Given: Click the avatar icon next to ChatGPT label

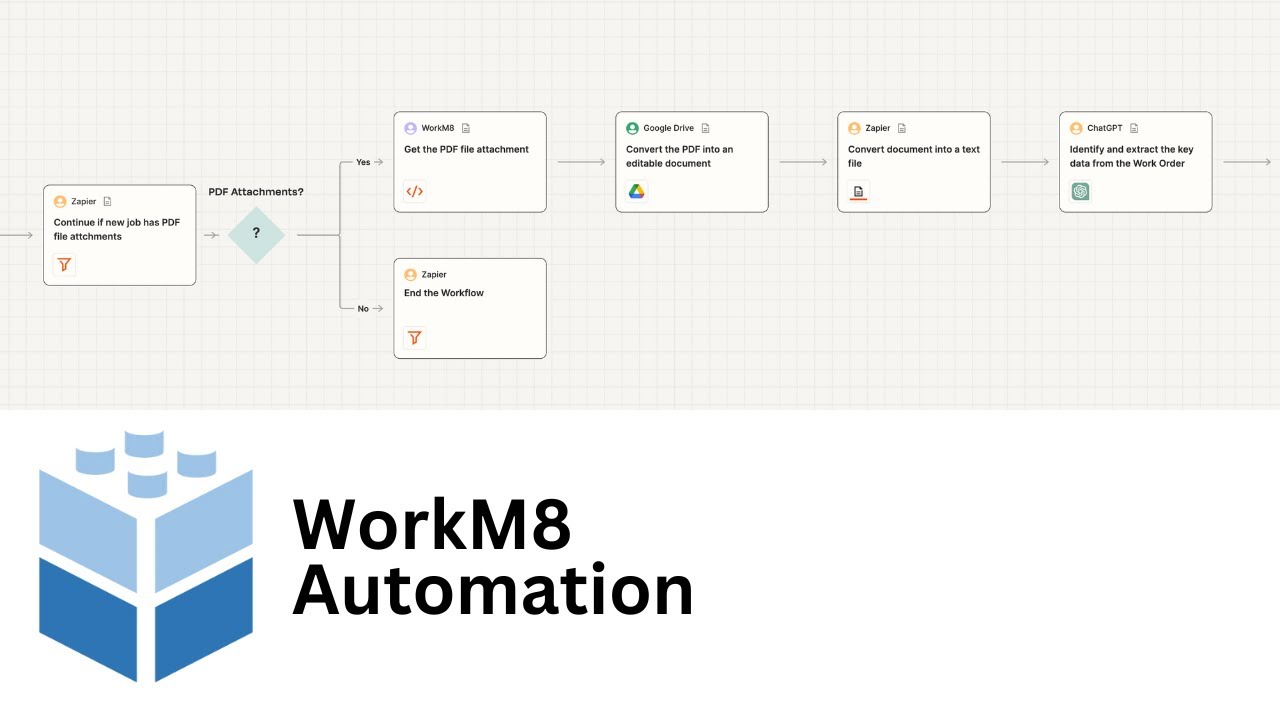Looking at the screenshot, I should (1076, 128).
